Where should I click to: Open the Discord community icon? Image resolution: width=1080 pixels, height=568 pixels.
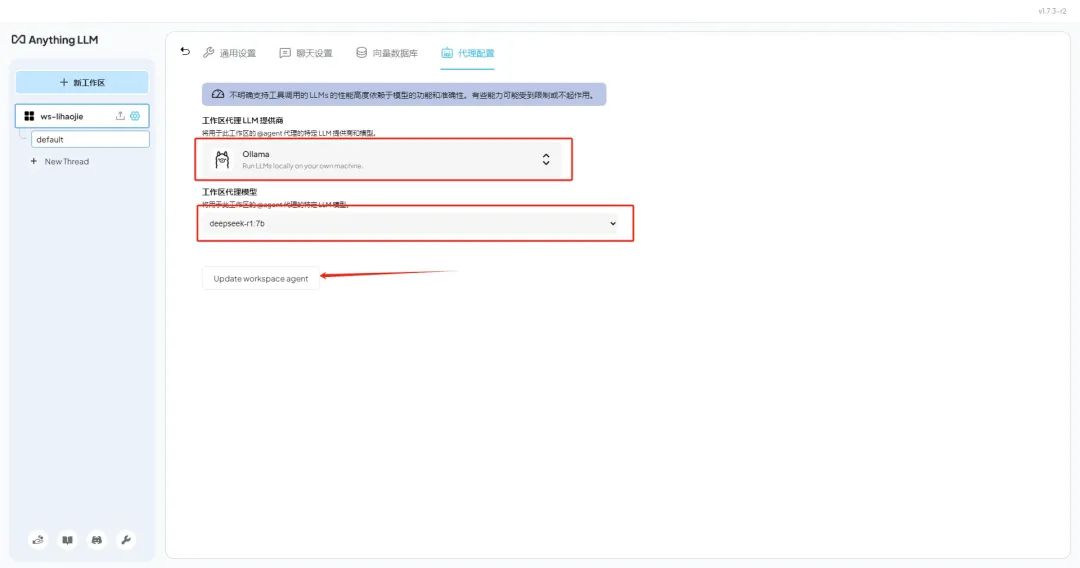coord(96,540)
